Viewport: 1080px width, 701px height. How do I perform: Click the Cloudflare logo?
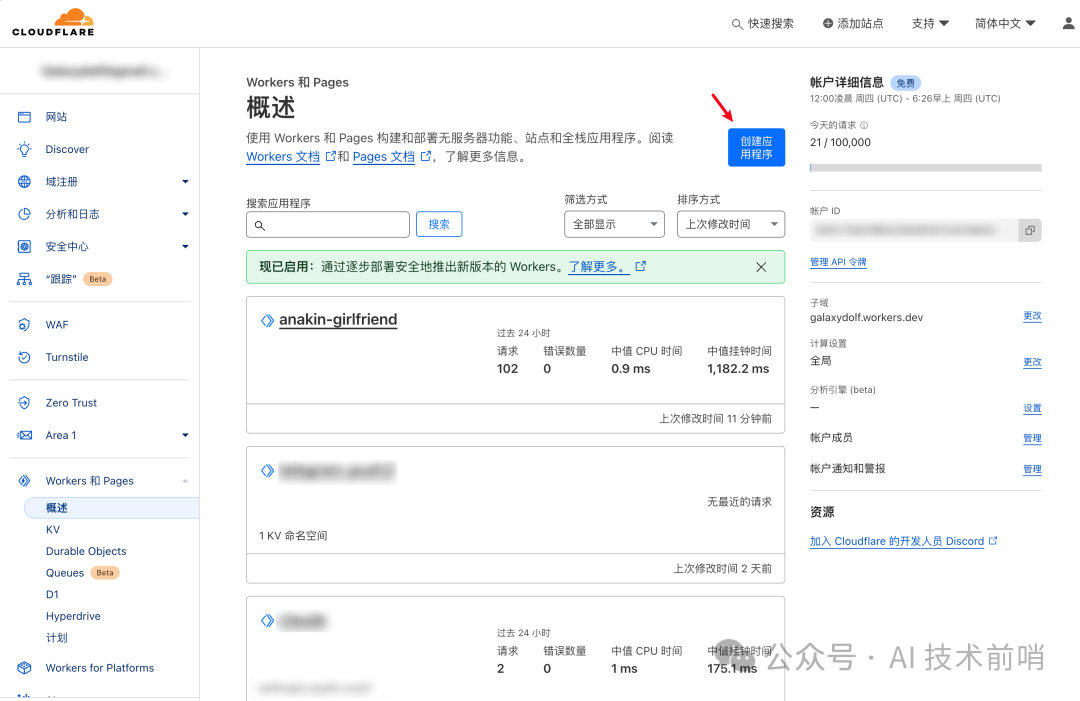(53, 22)
